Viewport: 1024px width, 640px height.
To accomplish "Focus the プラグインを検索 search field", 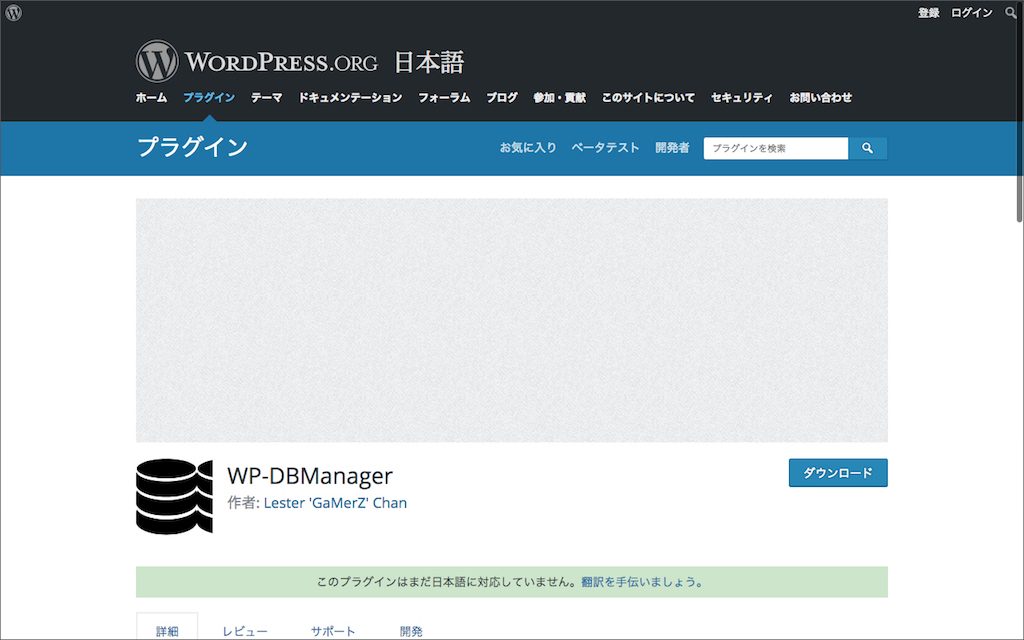I will pos(776,148).
